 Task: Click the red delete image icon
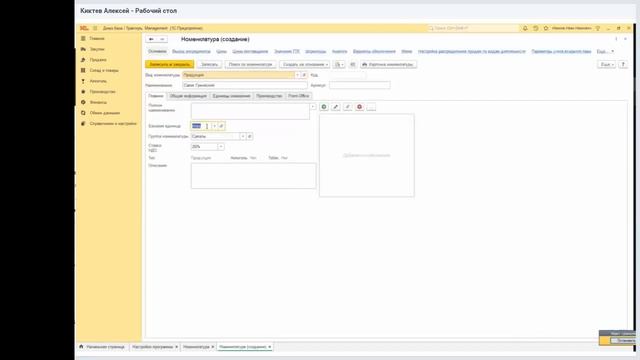(359, 107)
